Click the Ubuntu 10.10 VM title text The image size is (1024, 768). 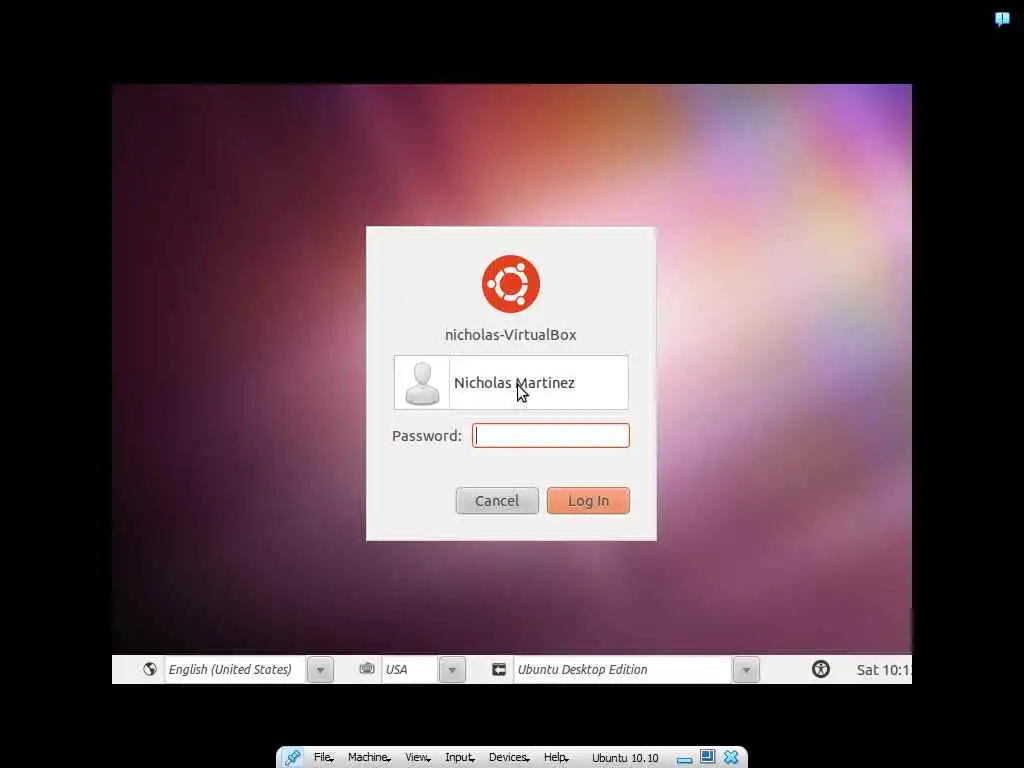tap(625, 758)
